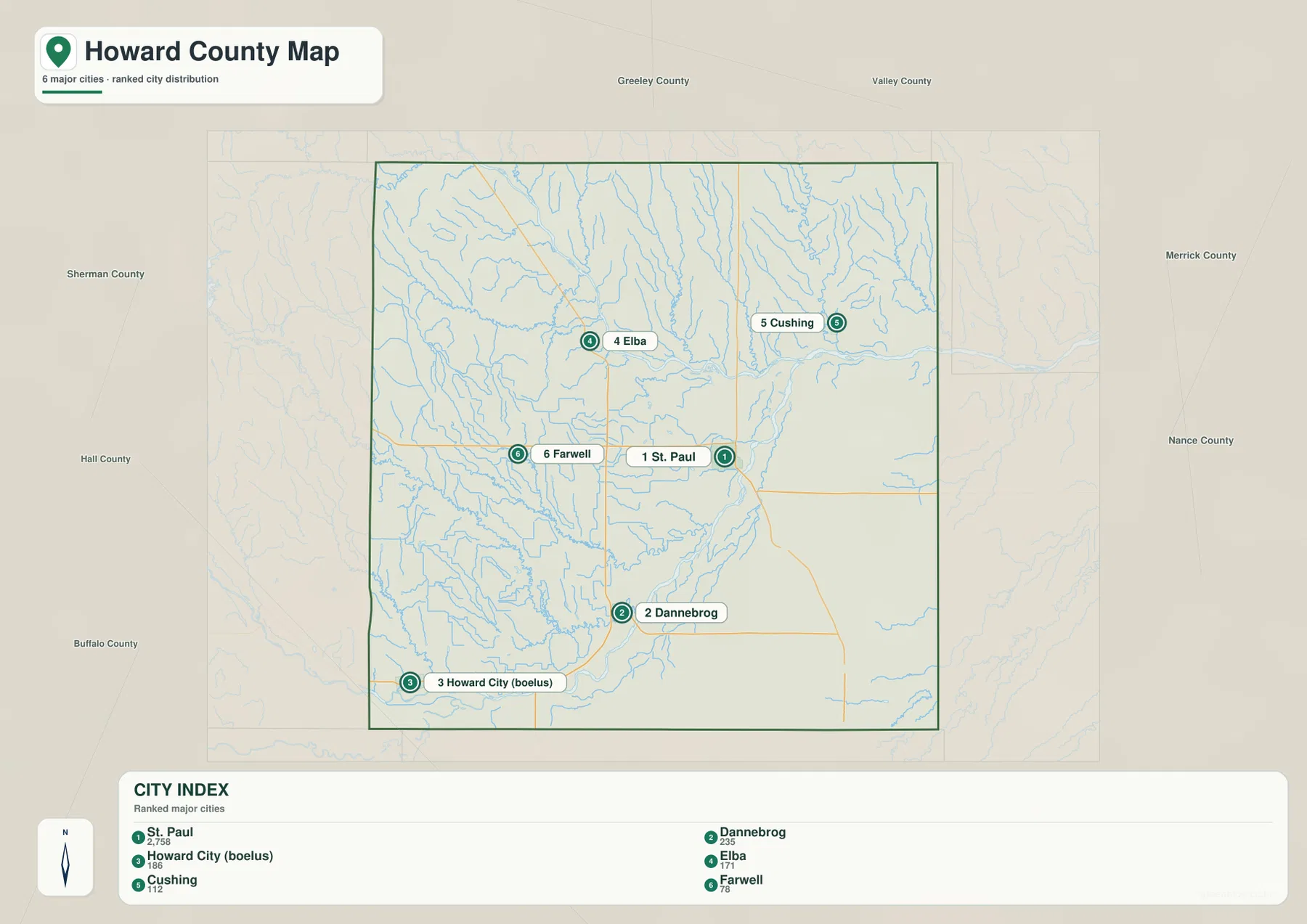Click the number 5 badge in City Index

coord(138,886)
